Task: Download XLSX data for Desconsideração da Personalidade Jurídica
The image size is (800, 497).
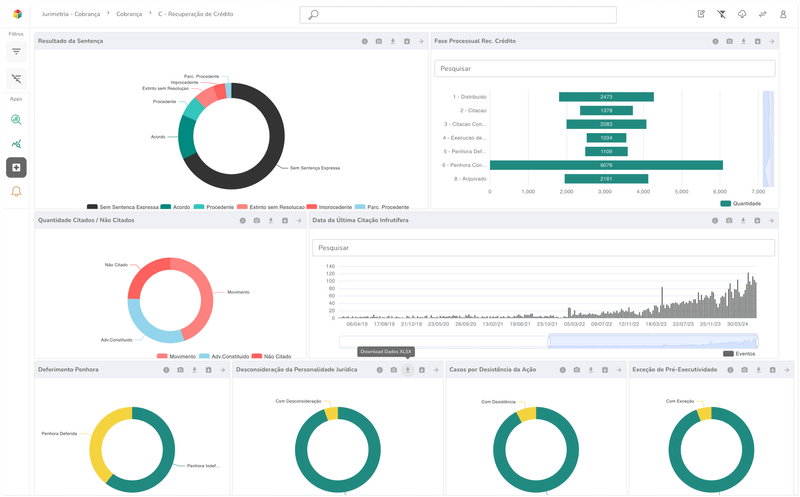Action: pyautogui.click(x=407, y=370)
